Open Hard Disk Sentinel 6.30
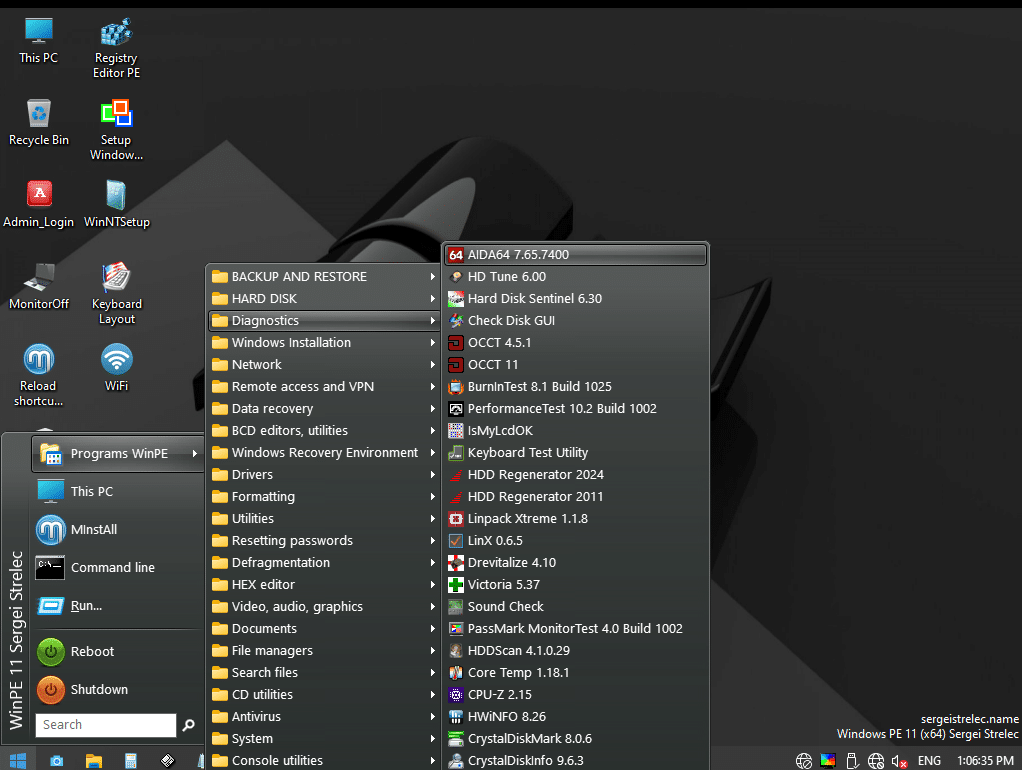The width and height of the screenshot is (1022, 770). pos(576,299)
